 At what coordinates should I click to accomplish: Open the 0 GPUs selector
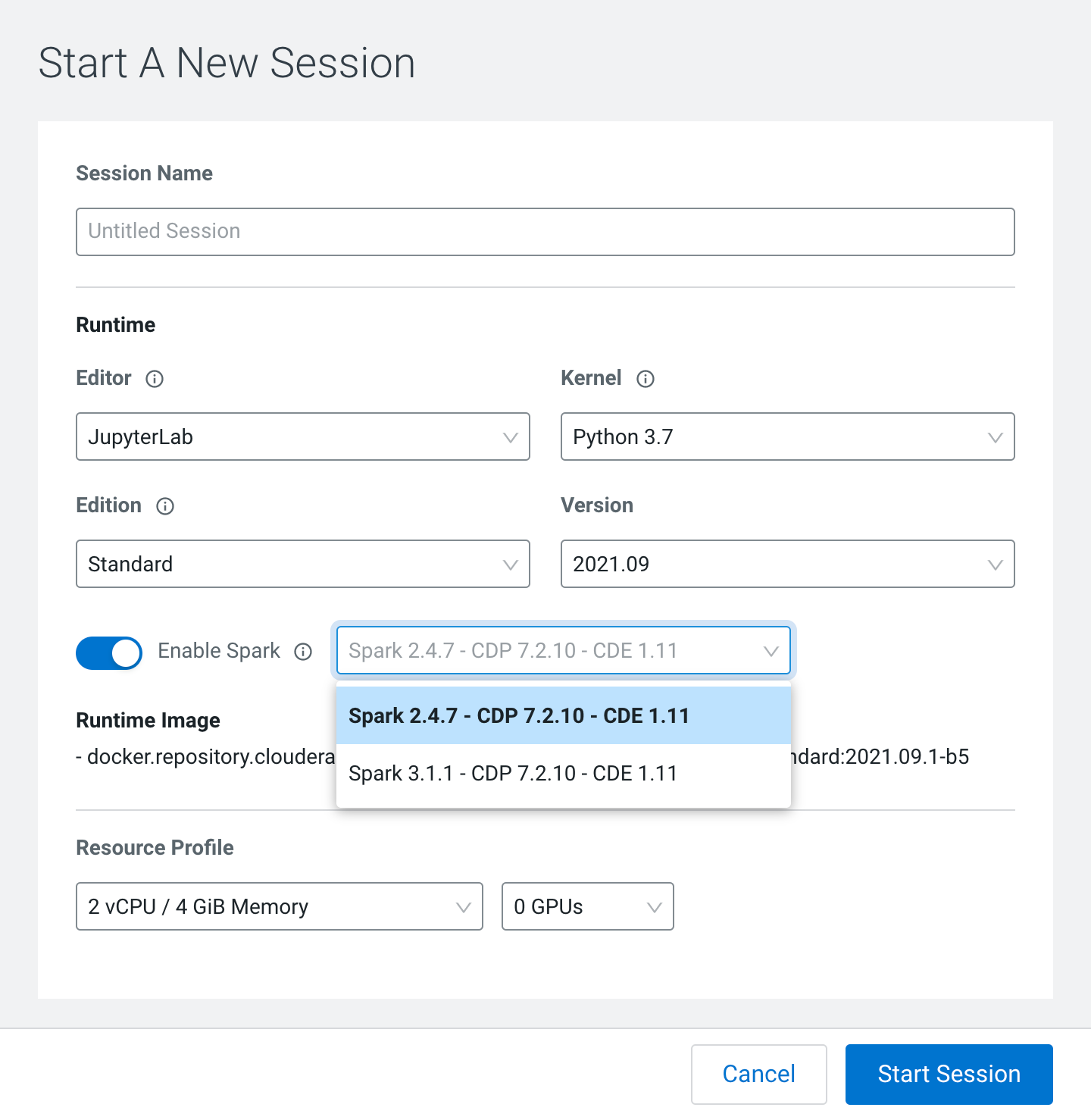(587, 906)
